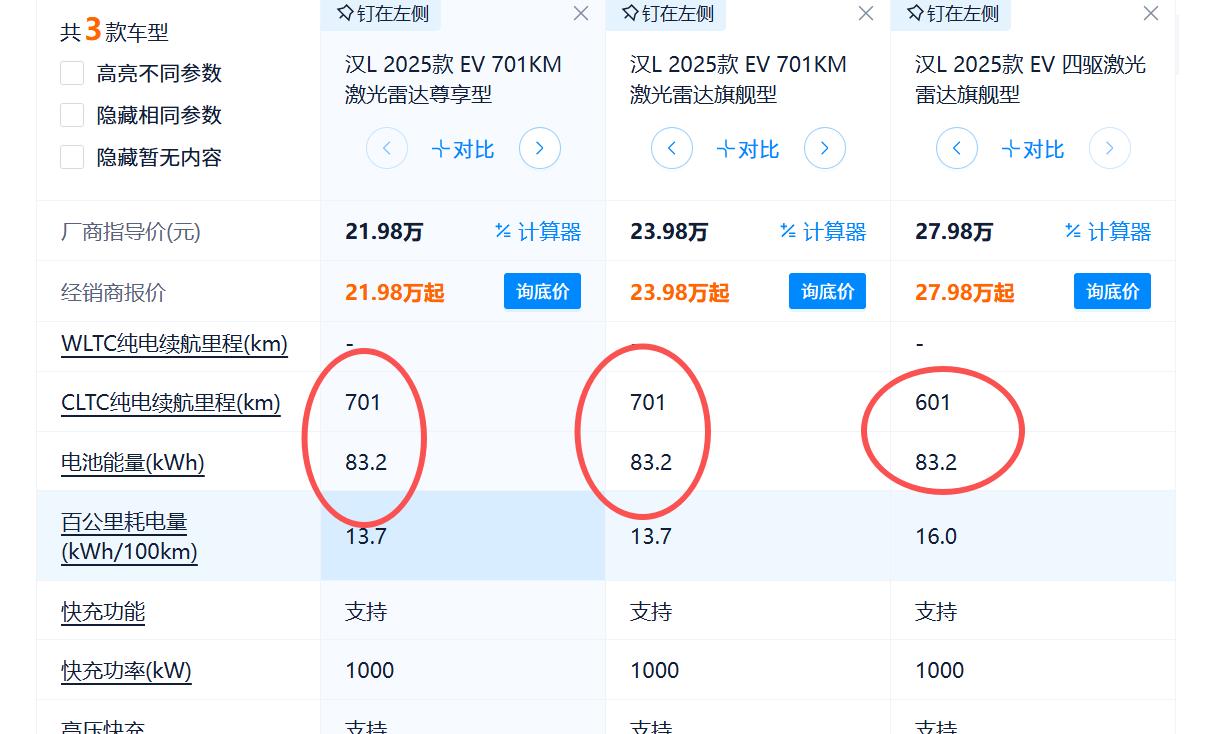Open the 快充功率(kW) parameter explanation
Screen dimensions: 1230x734
(126, 670)
